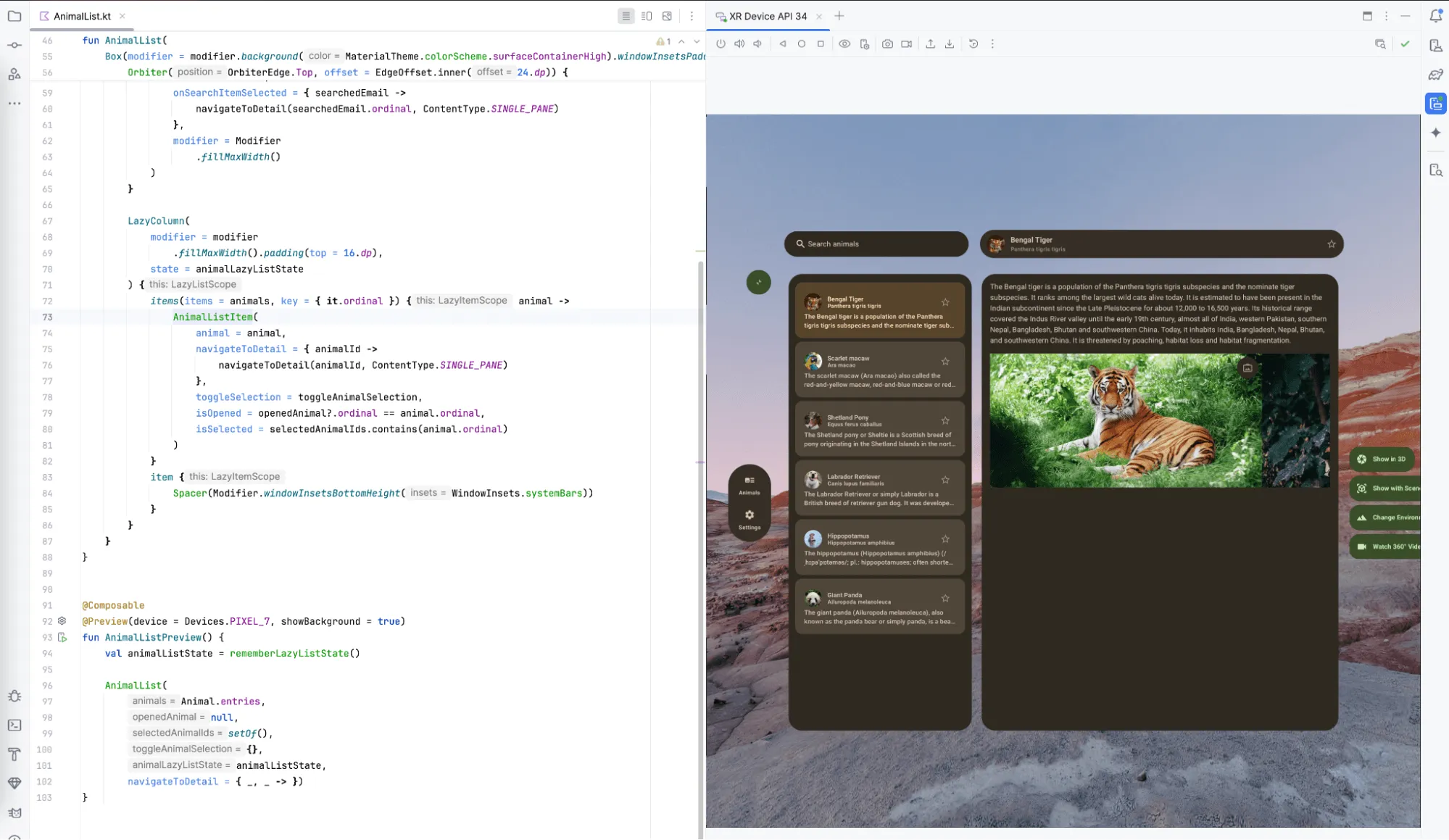Open the Gradle tool window

click(1435, 73)
